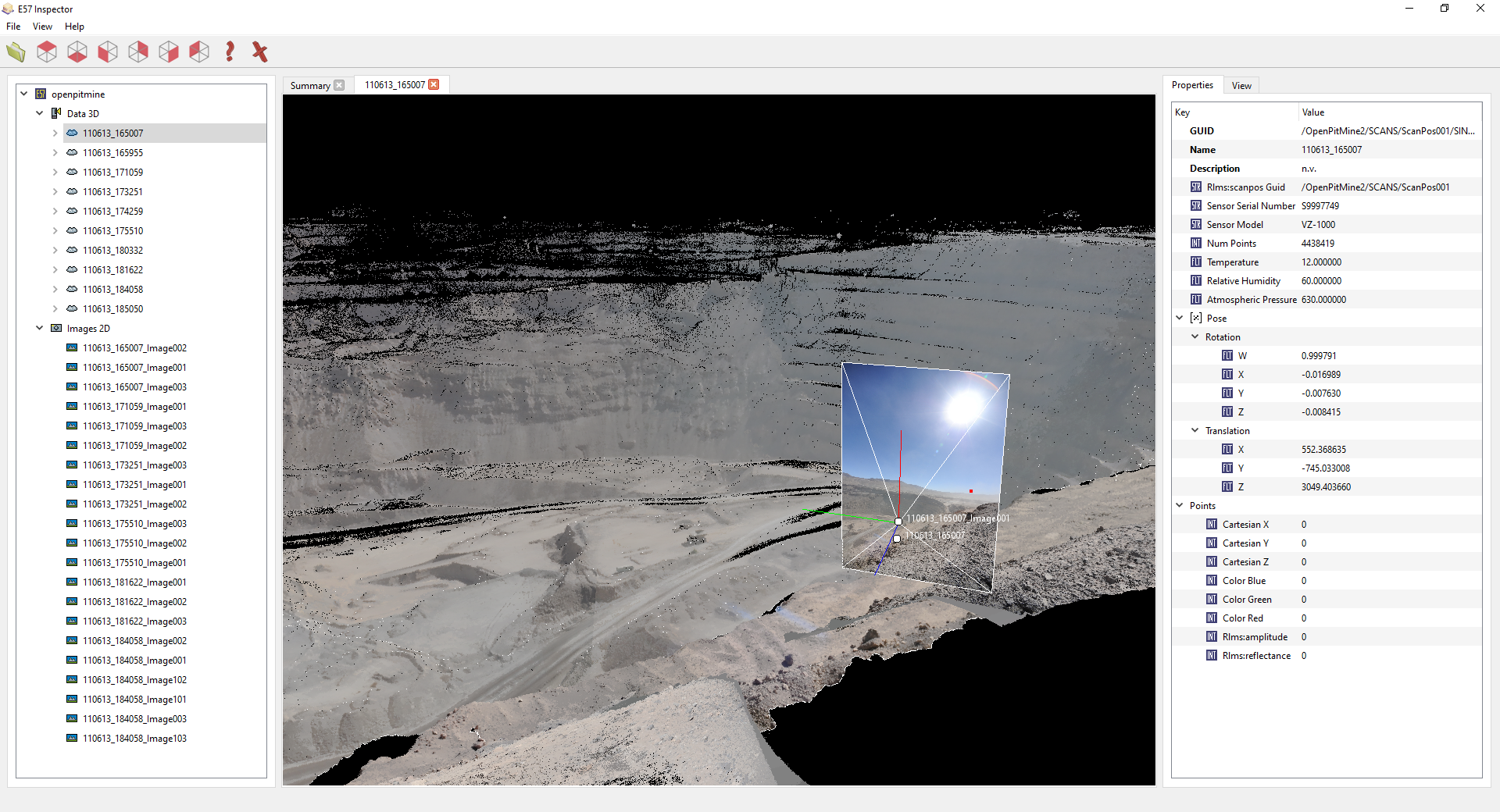Click the open file folder icon
This screenshot has height=812, width=1500.
click(x=16, y=52)
